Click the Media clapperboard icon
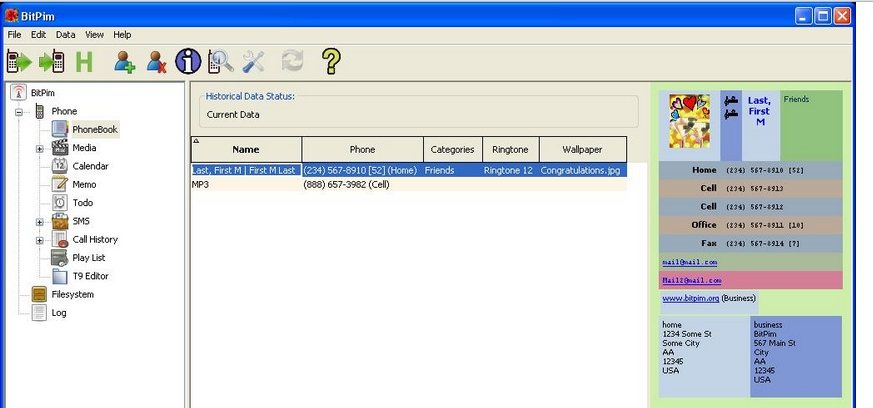Viewport: 873px width, 408px height. 60,148
